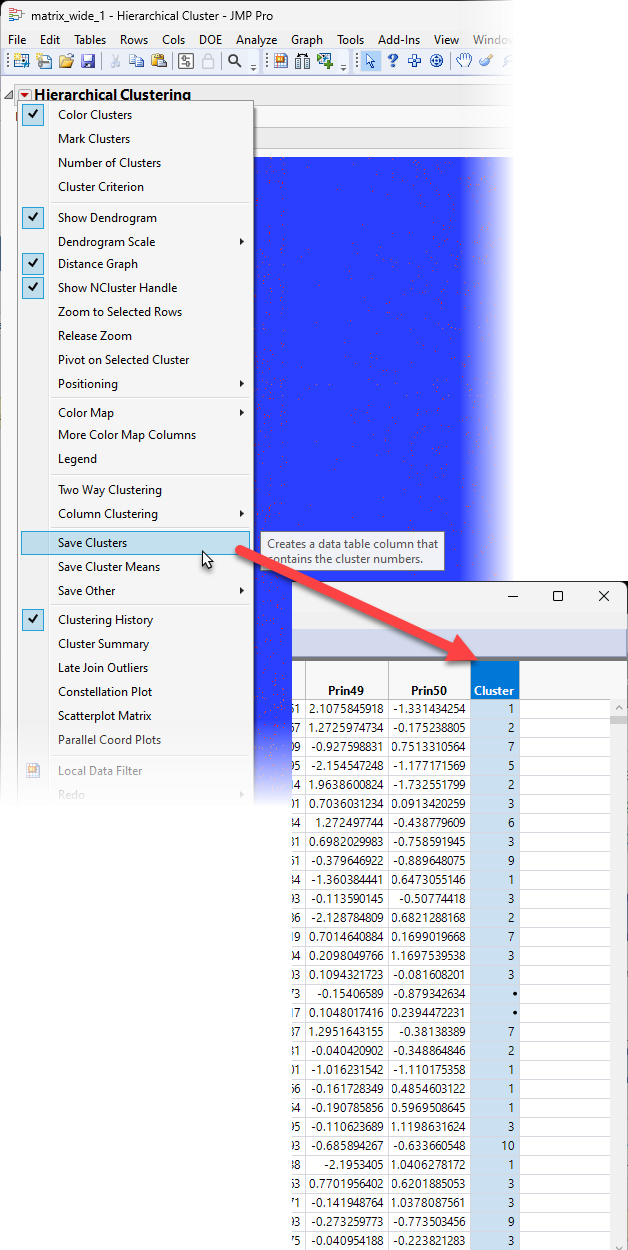Click the Distribution toolbar icon after Search
Image resolution: width=628 pixels, height=1250 pixels.
281,61
